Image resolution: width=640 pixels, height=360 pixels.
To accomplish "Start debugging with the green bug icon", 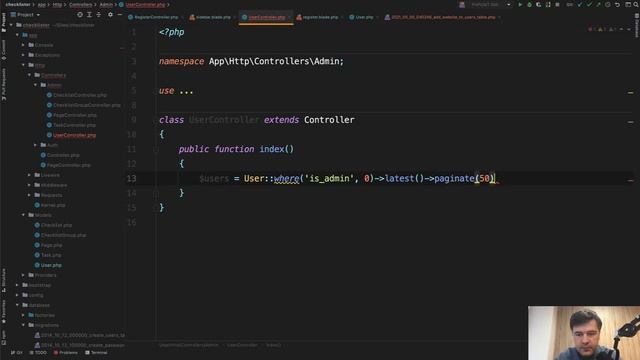I will pos(529,5).
